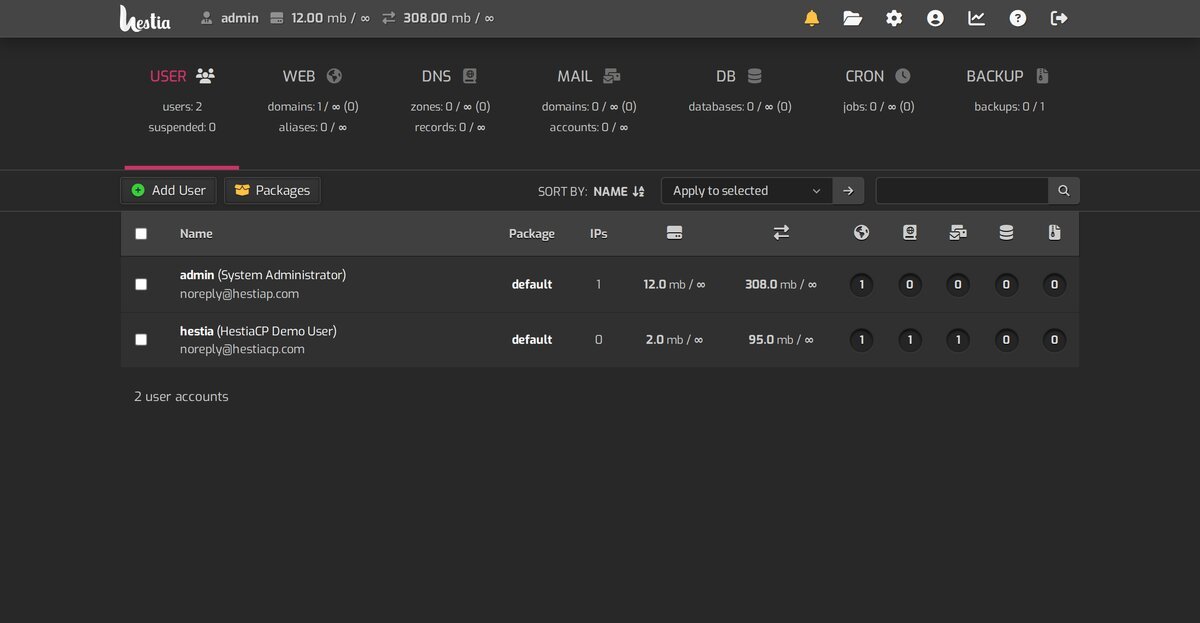This screenshot has height=623, width=1200.
Task: Log out using the exit icon
Action: [x=1059, y=18]
